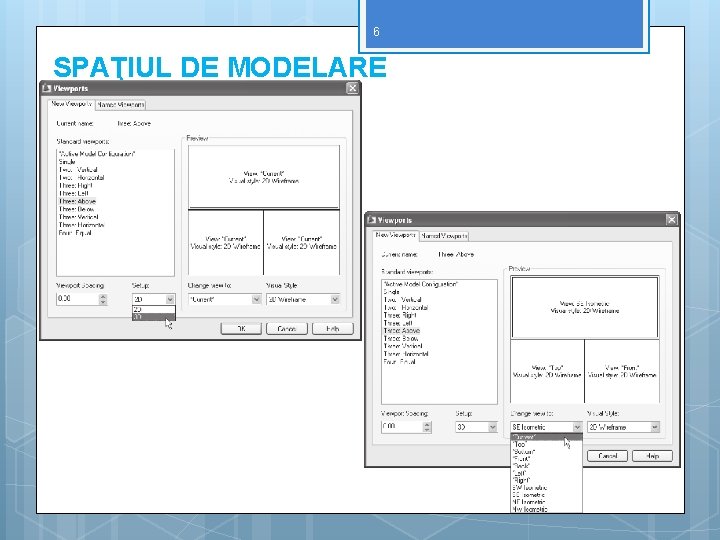Image resolution: width=720 pixels, height=540 pixels.
Task: Select Three: Horizontal in upper-left dialog list
Action: pos(81,225)
